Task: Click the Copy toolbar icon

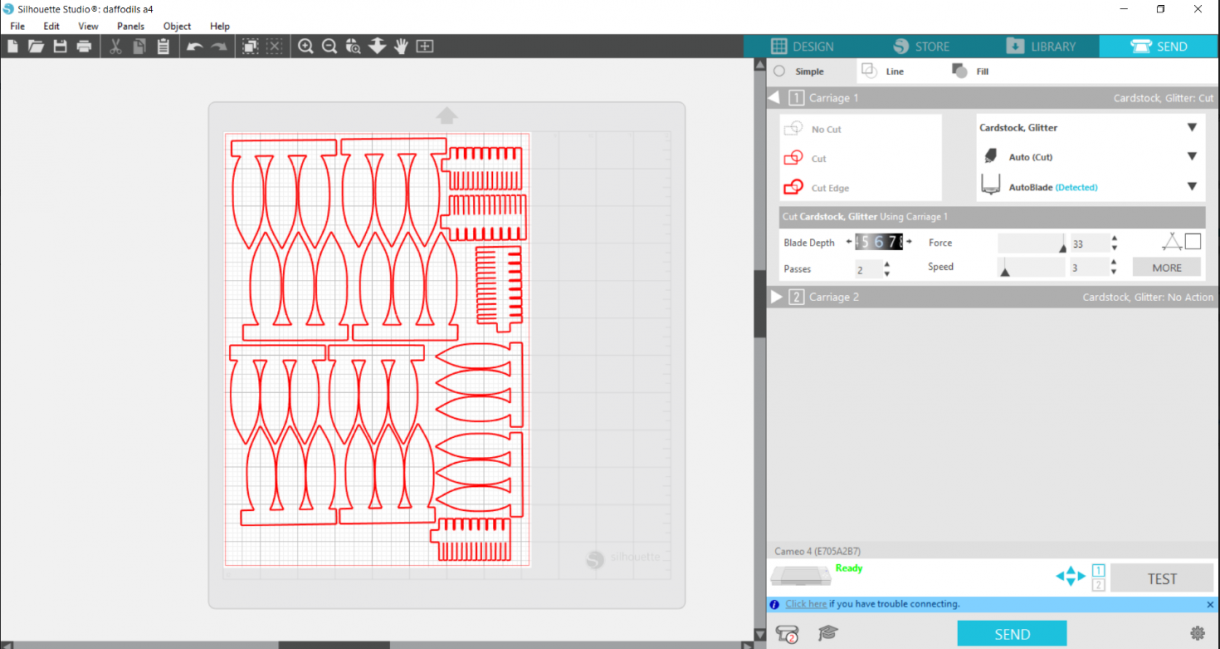Action: click(139, 46)
